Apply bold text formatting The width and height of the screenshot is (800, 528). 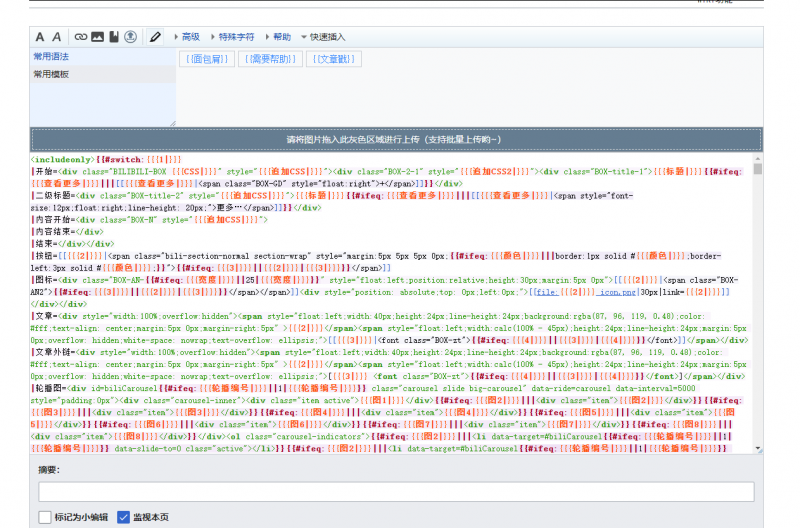[40, 37]
